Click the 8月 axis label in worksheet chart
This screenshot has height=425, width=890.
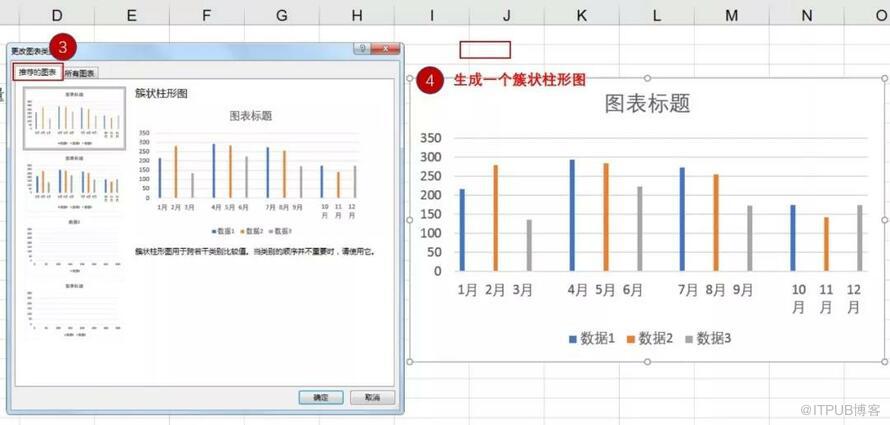click(x=716, y=291)
